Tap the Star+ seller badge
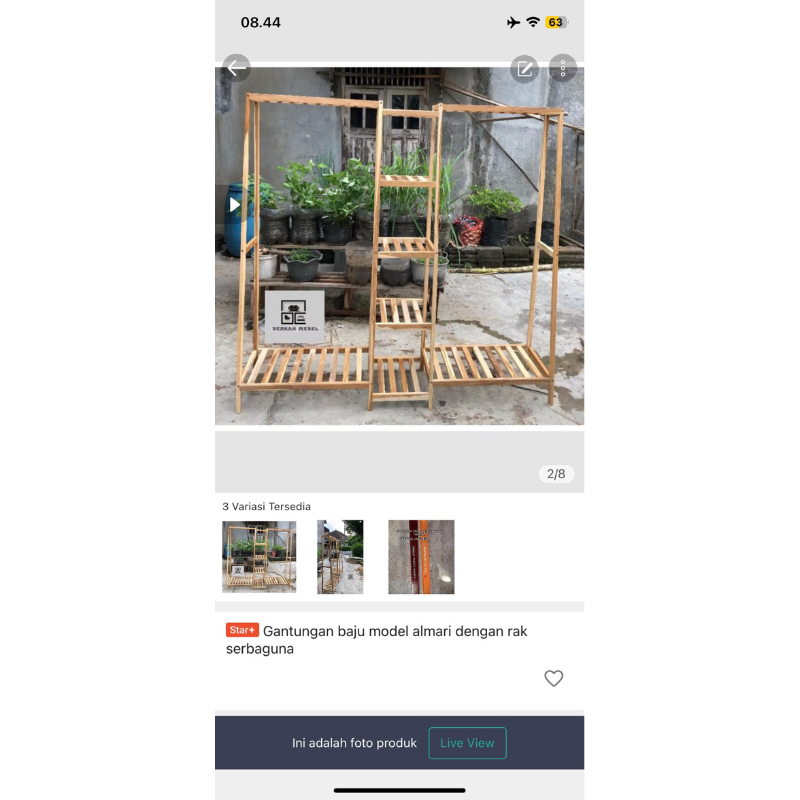Image resolution: width=800 pixels, height=800 pixels. 242,630
